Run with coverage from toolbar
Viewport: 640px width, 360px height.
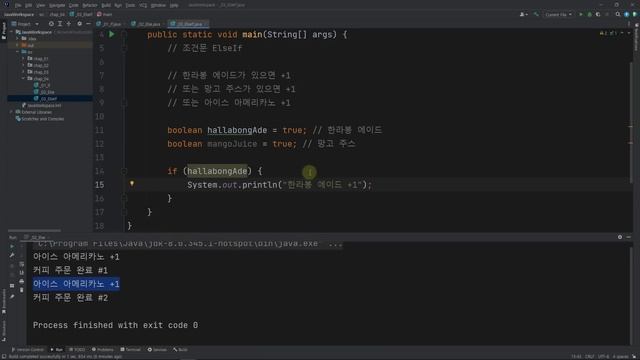pyautogui.click(x=598, y=14)
